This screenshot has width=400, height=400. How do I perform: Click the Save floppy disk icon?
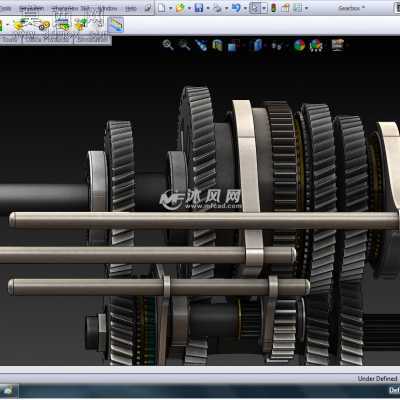coord(199,8)
